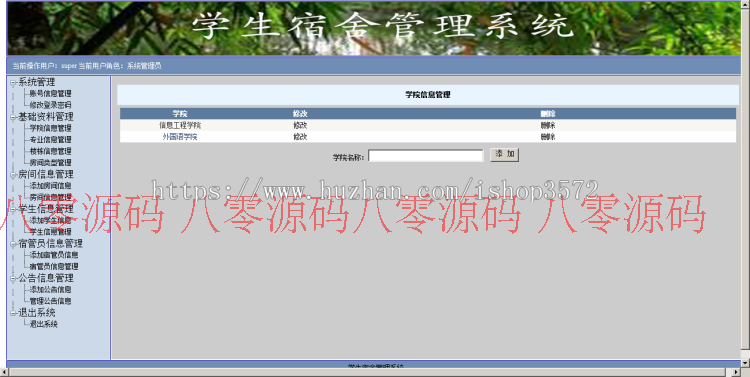750x377 pixels.
Task: Click the 基础资料管理 group label
Action: pyautogui.click(x=46, y=117)
